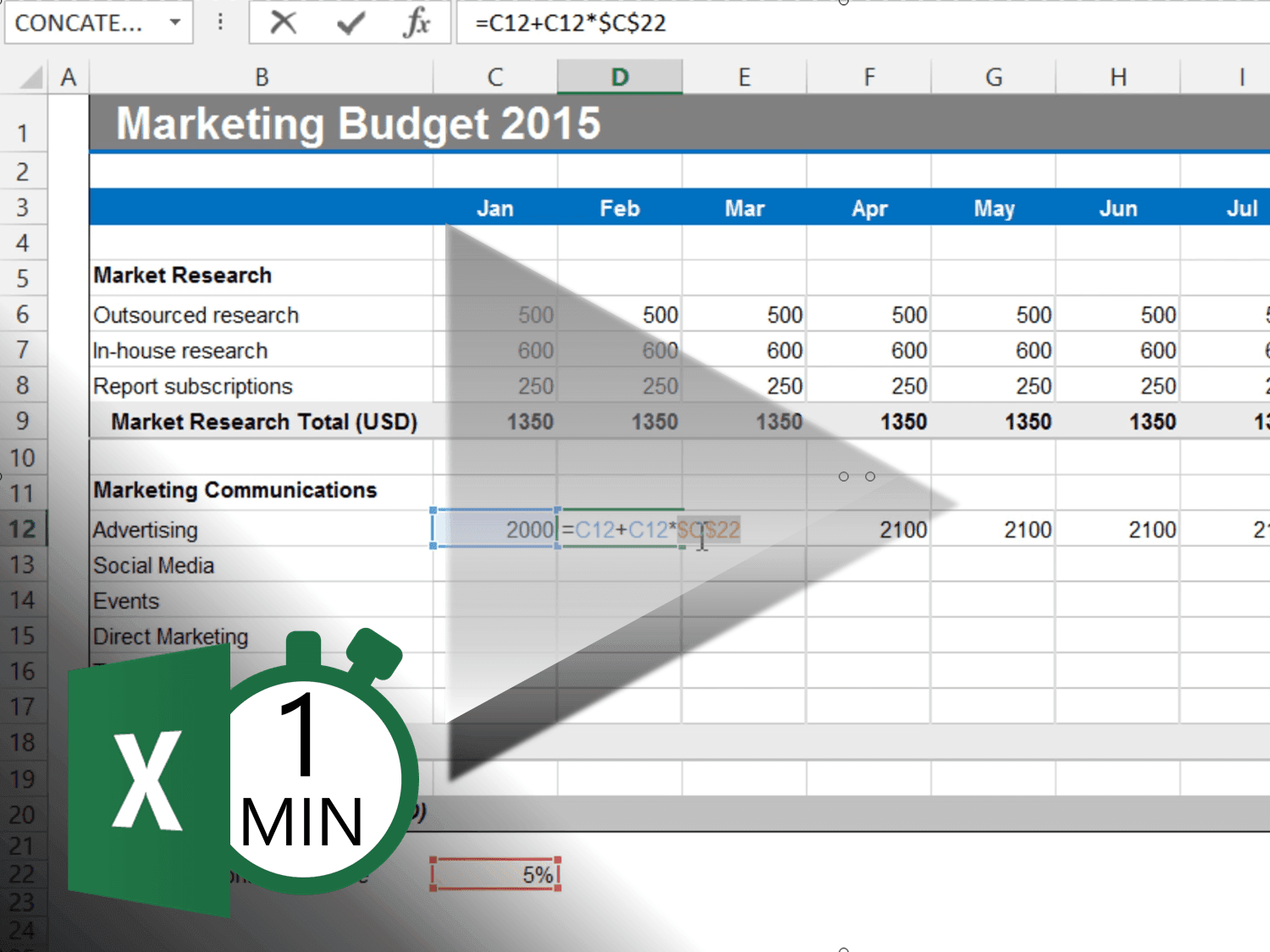Select row 14 header
Viewport: 1270px width, 952px height.
click(x=24, y=600)
